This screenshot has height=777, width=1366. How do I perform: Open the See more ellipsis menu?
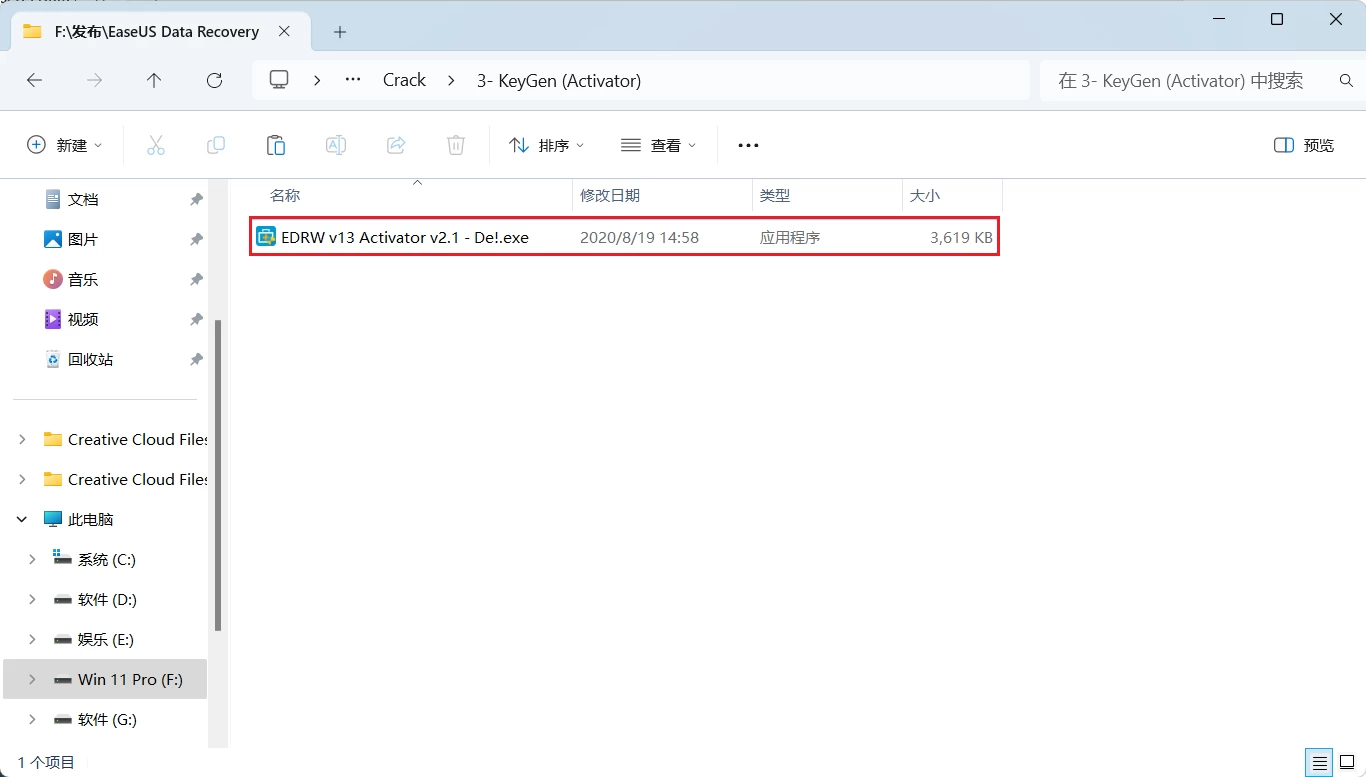coord(748,145)
